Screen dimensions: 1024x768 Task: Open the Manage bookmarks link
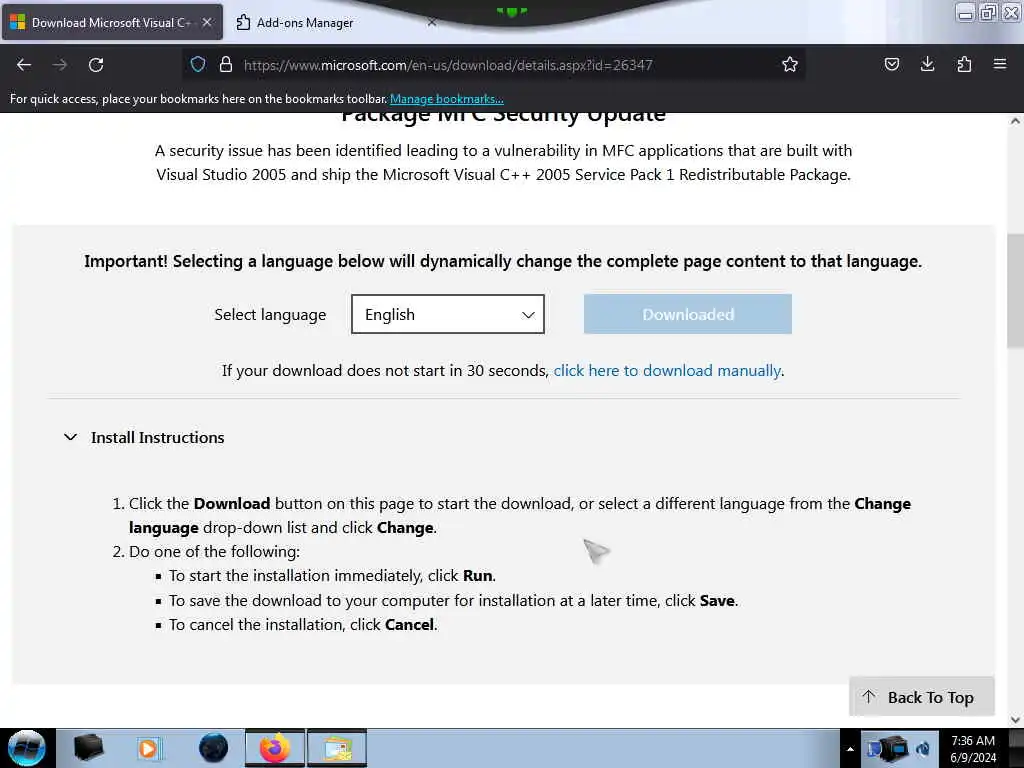tap(447, 99)
